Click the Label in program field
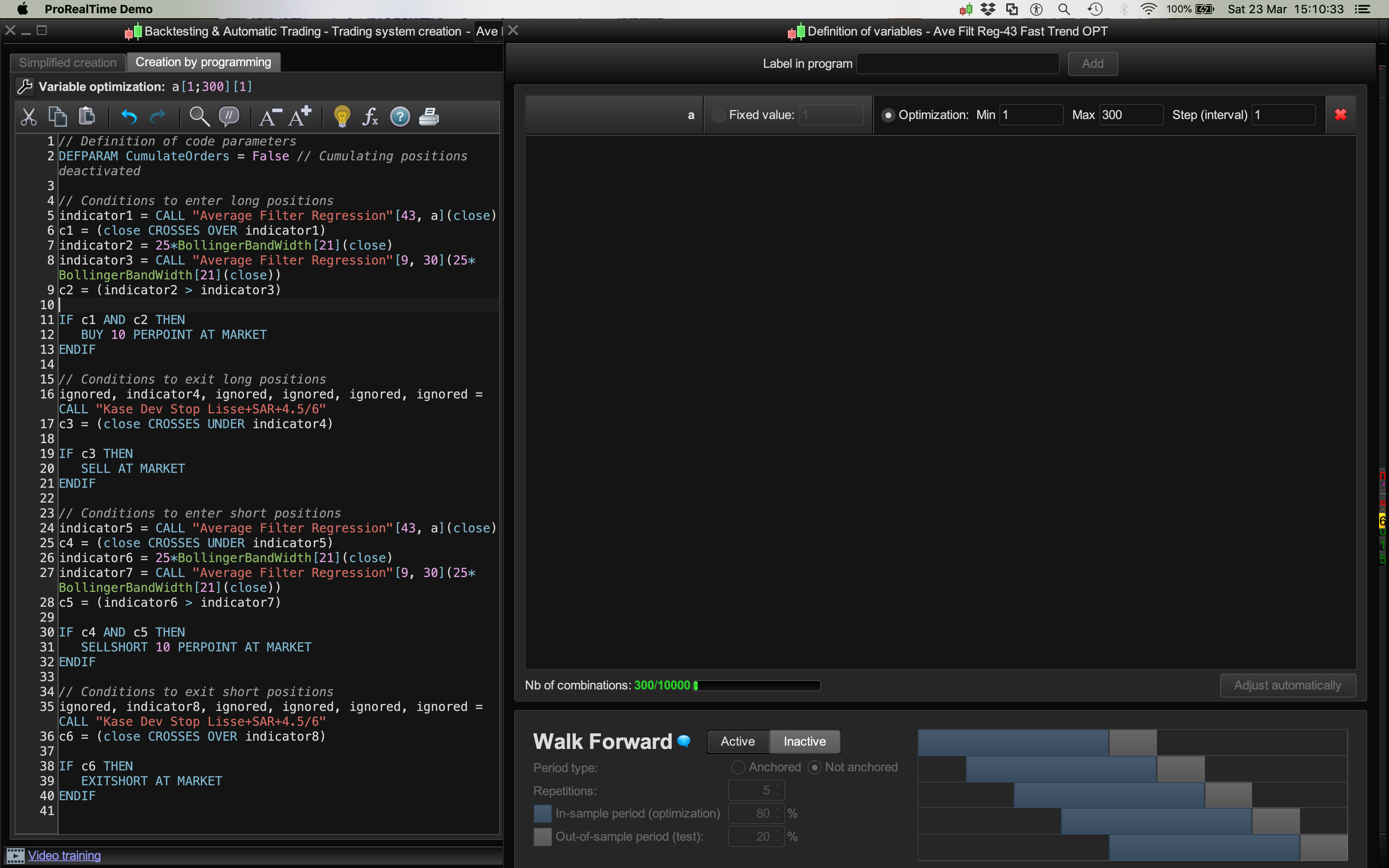1389x868 pixels. [957, 63]
